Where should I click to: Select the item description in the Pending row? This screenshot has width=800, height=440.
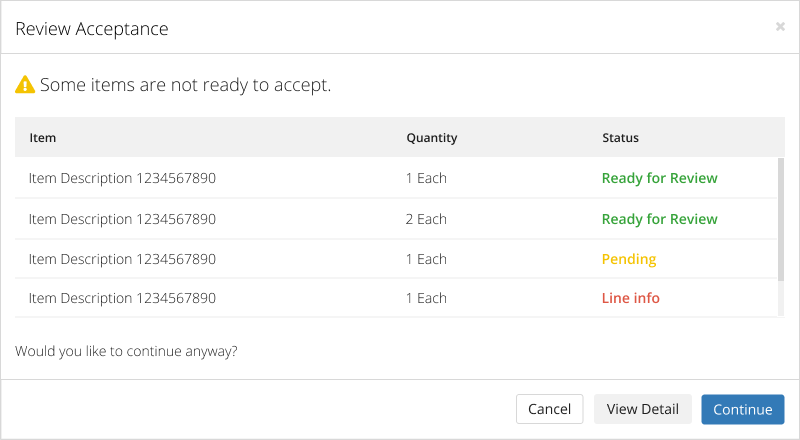pyautogui.click(x=122, y=259)
